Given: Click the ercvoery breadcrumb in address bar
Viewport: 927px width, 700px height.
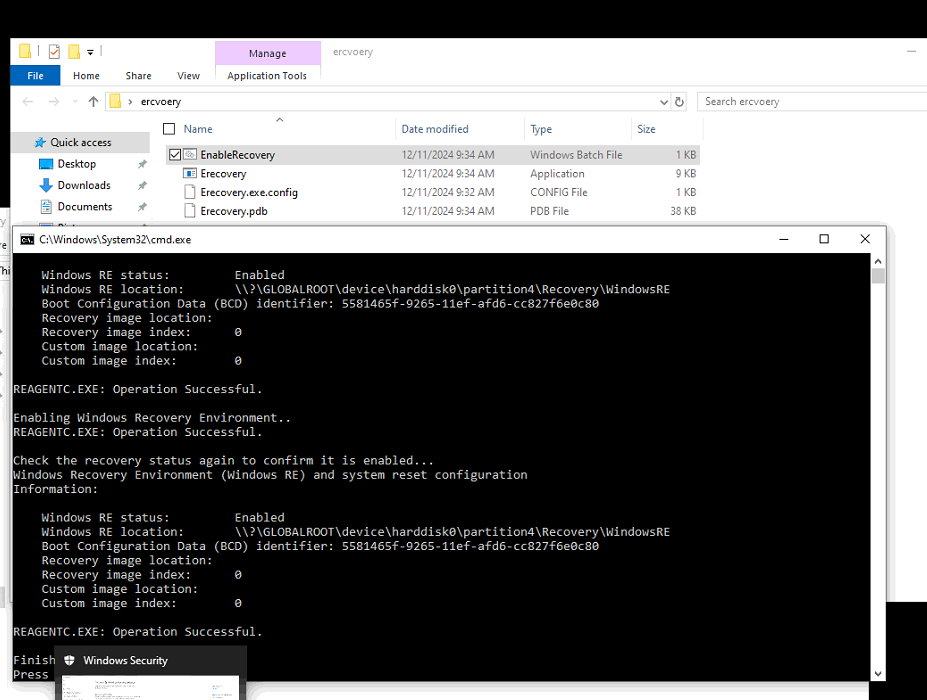Looking at the screenshot, I should [161, 102].
